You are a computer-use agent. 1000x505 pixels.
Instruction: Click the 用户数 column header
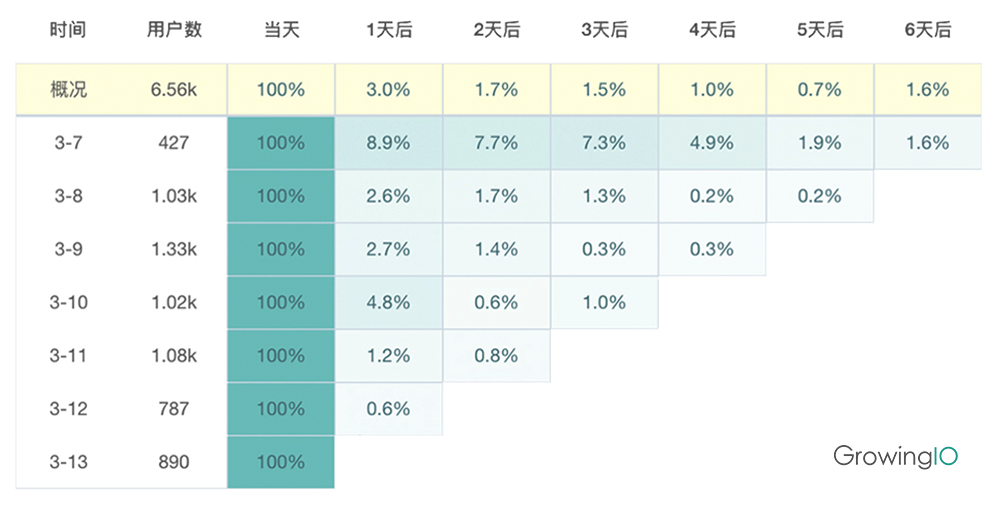(174, 30)
